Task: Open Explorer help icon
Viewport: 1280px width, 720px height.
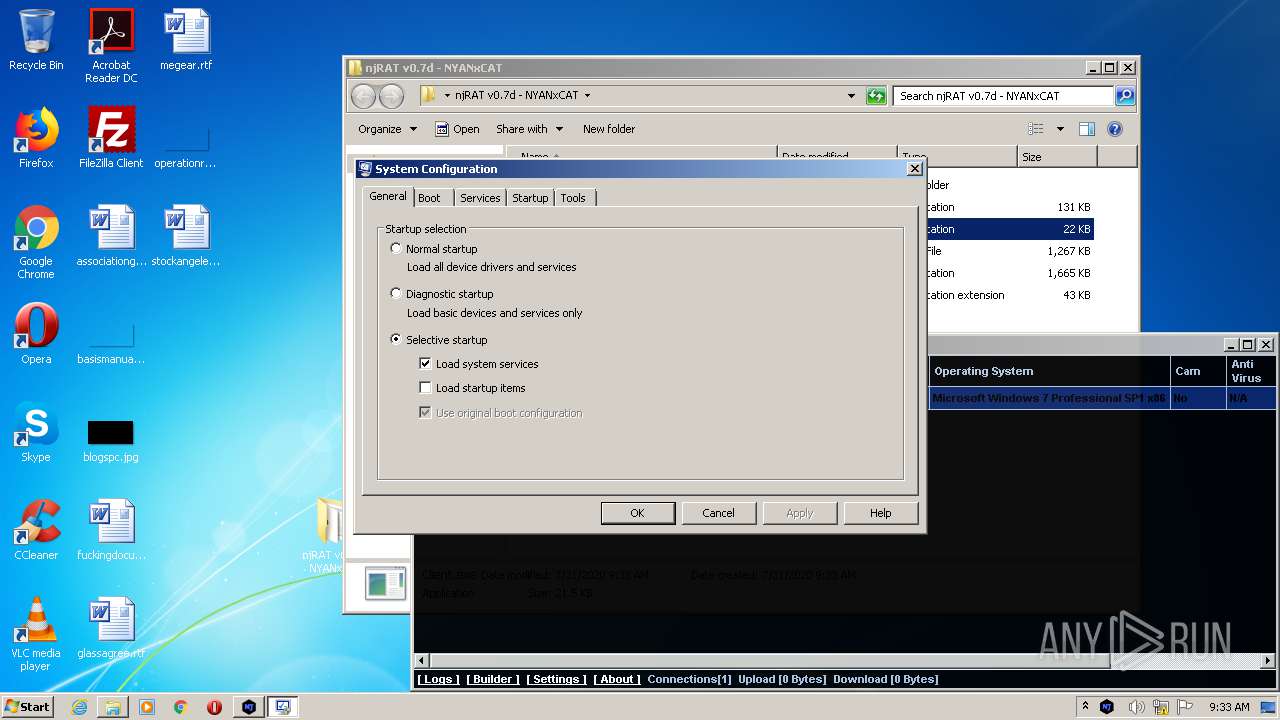Action: click(1115, 129)
